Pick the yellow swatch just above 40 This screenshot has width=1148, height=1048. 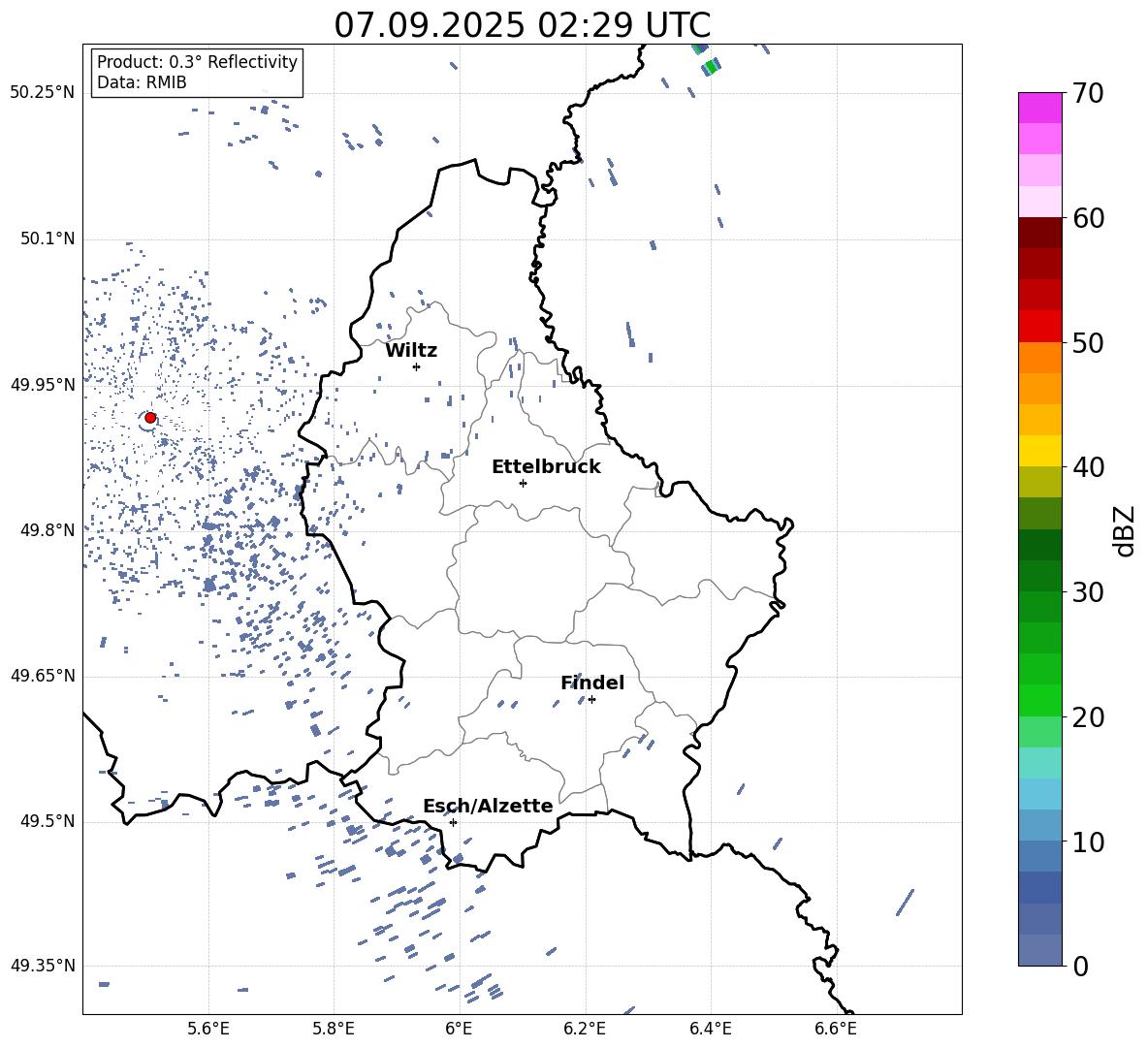click(x=1039, y=451)
